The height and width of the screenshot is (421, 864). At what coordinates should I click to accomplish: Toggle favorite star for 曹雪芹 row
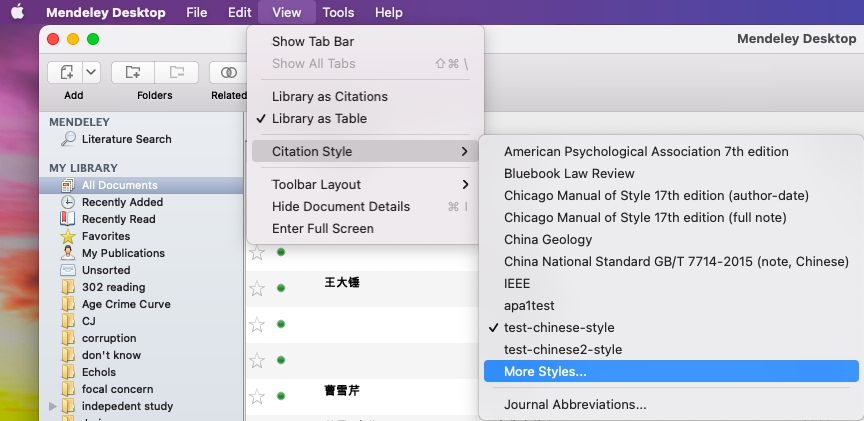click(257, 396)
